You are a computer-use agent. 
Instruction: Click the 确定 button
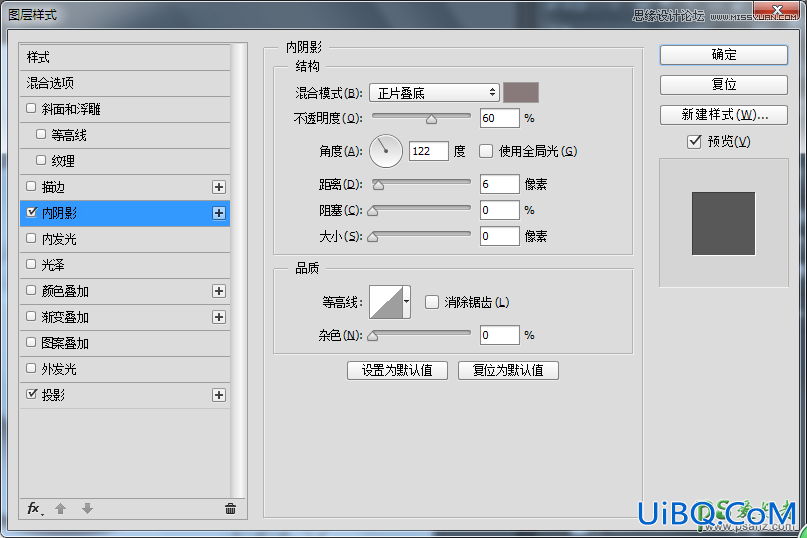click(724, 55)
